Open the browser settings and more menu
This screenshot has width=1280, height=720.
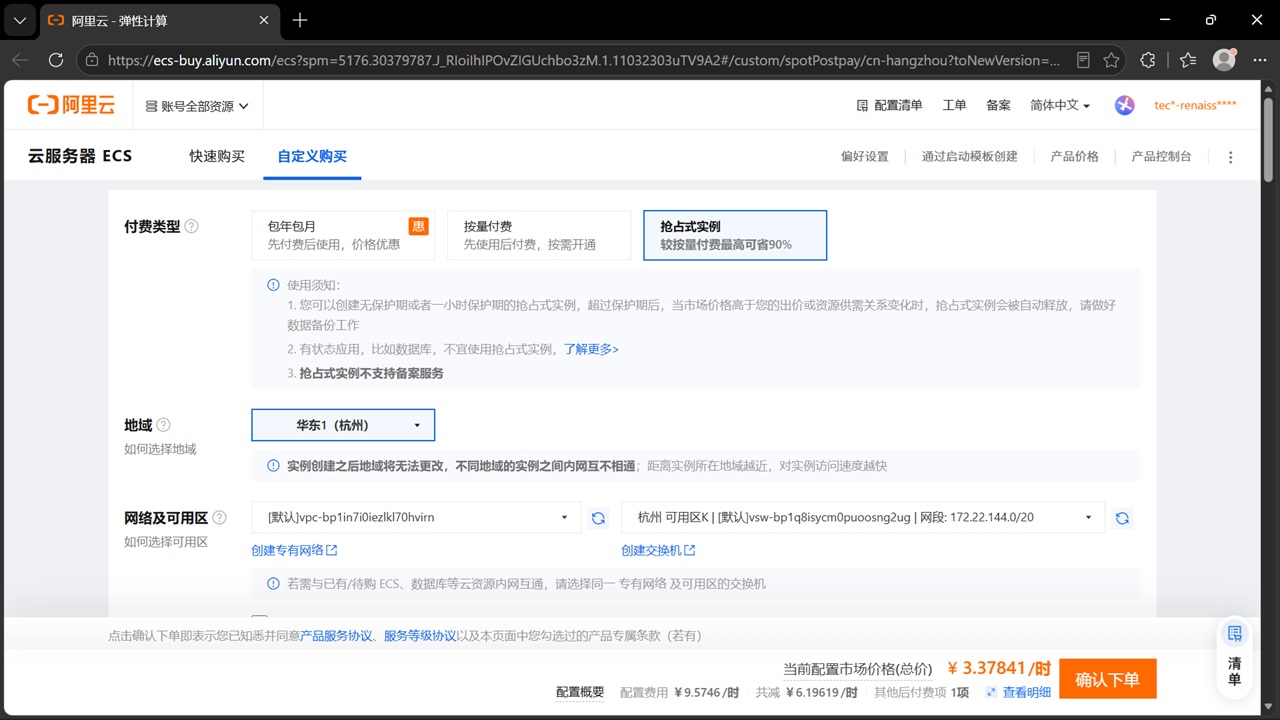1259,60
